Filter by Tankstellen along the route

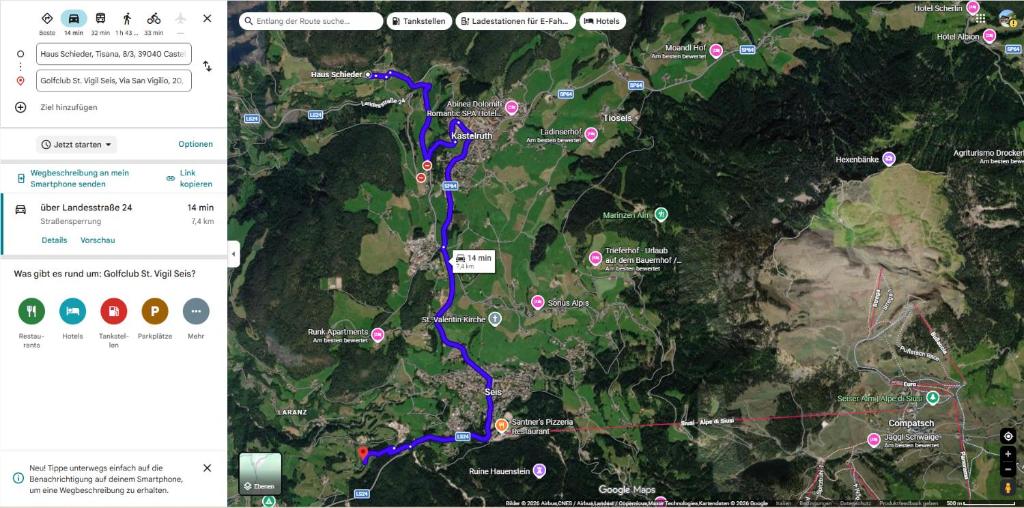click(420, 21)
